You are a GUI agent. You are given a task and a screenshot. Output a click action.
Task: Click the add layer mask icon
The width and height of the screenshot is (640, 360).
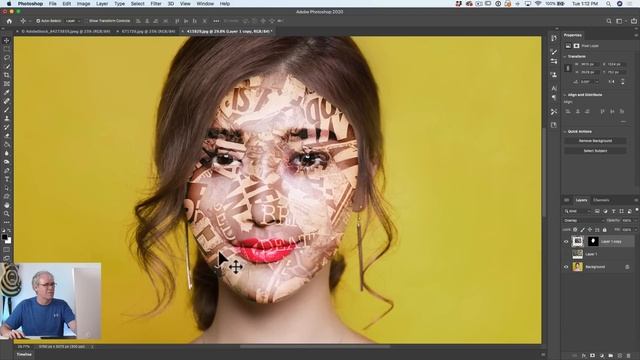(x=593, y=356)
